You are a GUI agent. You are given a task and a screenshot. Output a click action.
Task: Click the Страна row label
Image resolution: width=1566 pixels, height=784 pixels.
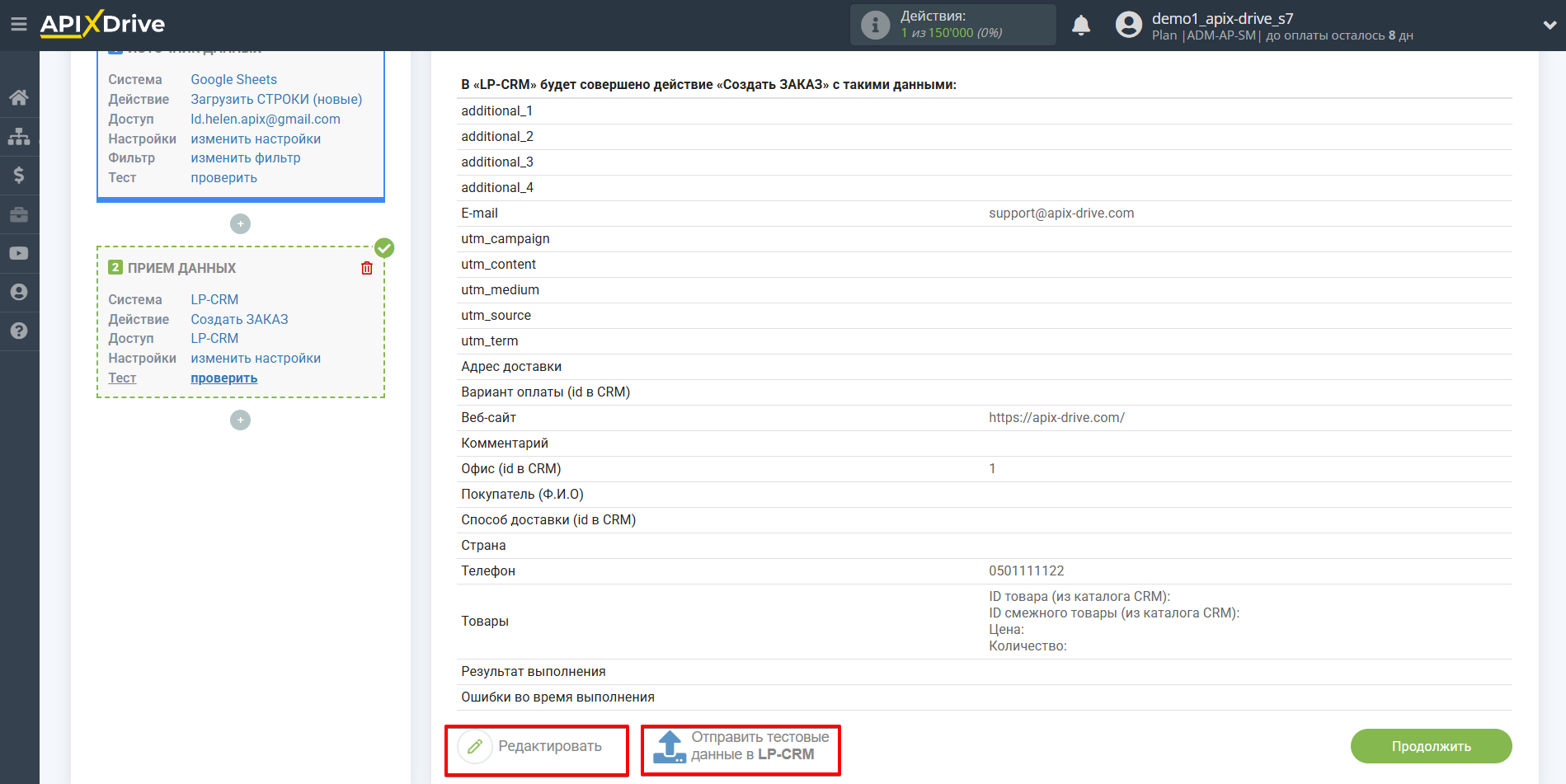483,545
